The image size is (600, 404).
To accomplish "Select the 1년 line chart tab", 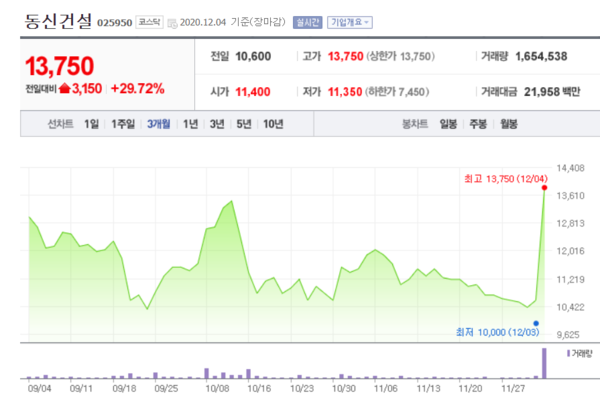I will (190, 124).
